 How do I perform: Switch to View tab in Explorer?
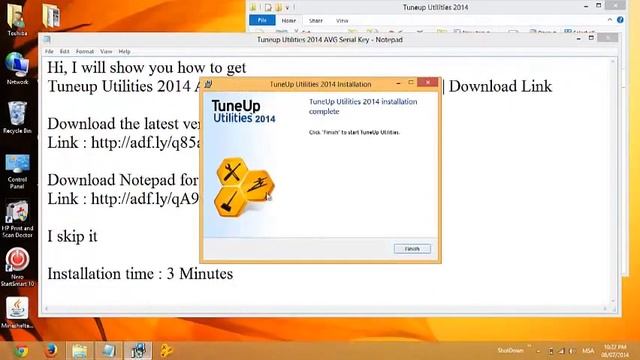(x=342, y=20)
